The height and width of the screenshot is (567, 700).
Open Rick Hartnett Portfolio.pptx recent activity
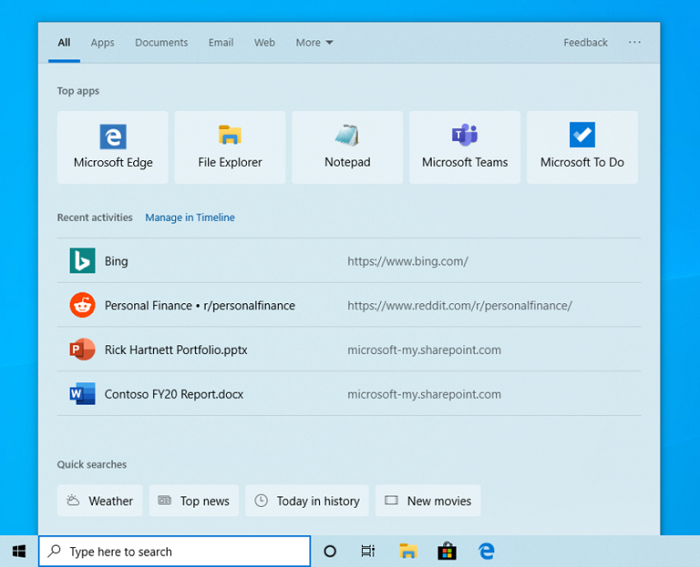(x=176, y=350)
